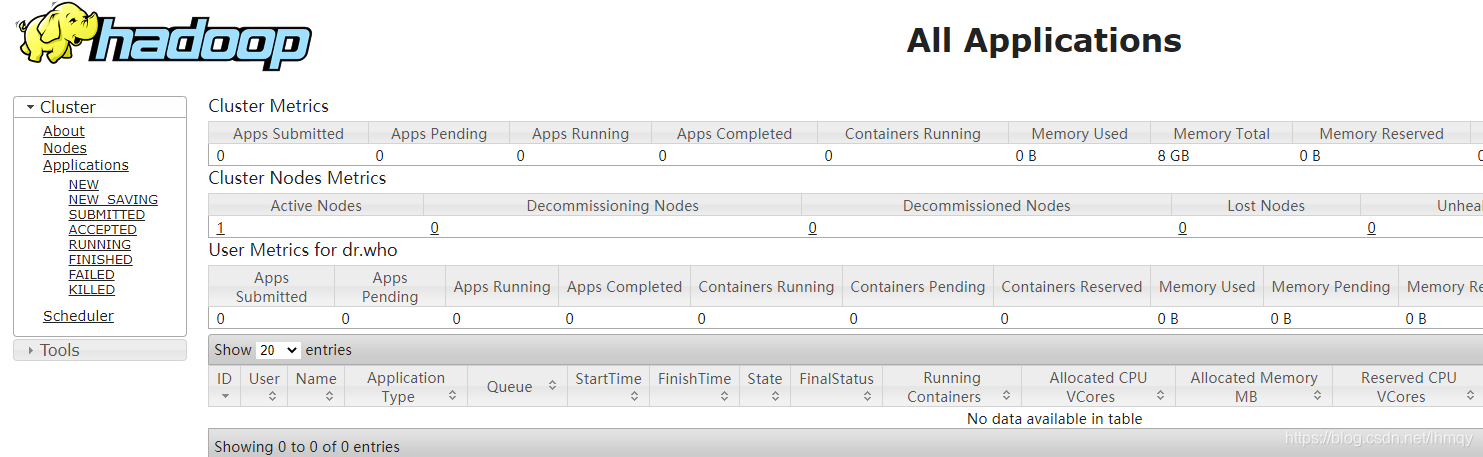This screenshot has height=457, width=1483.
Task: Open the About link
Action: (64, 131)
